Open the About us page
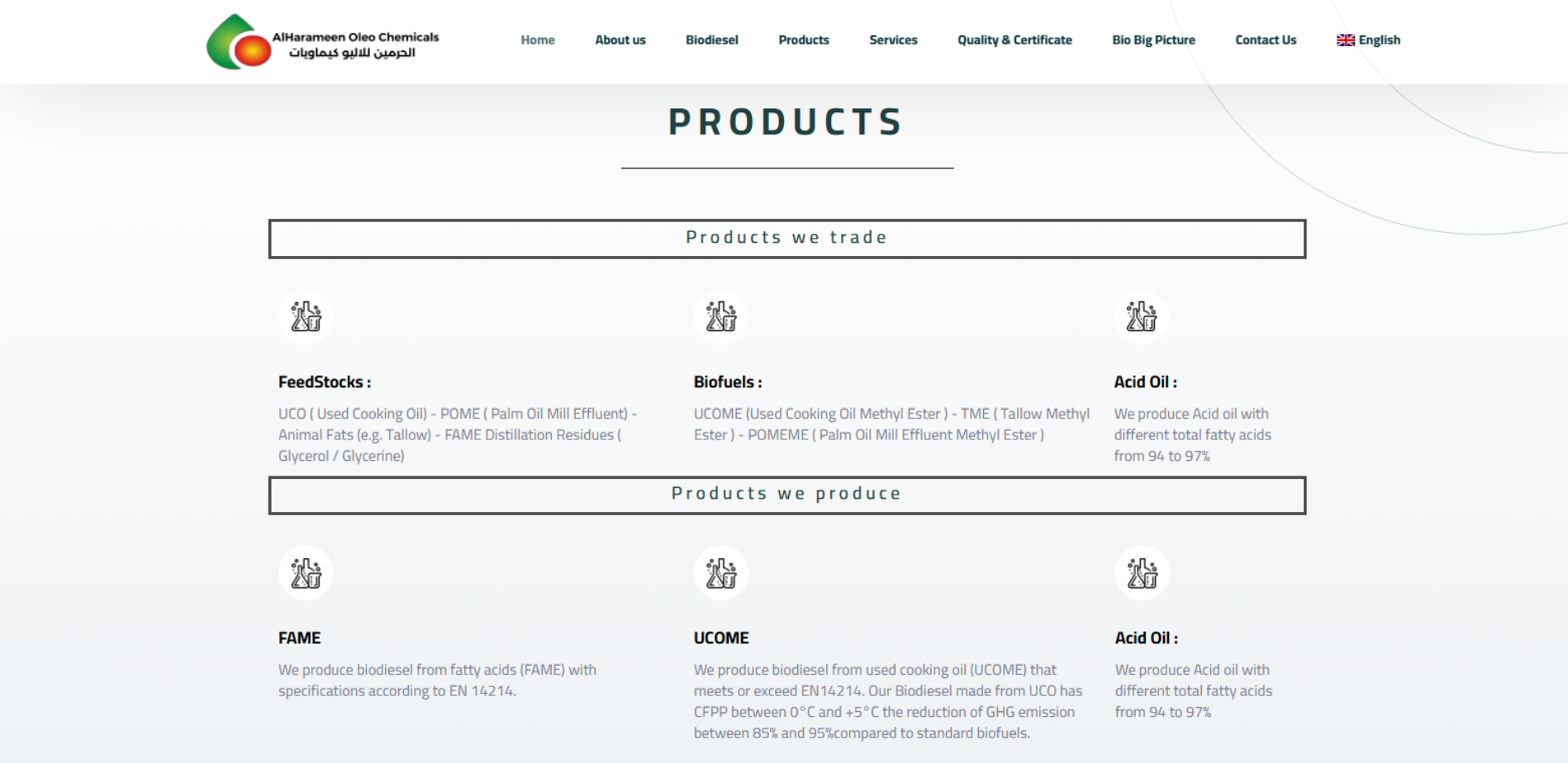Image resolution: width=1568 pixels, height=763 pixels. [620, 40]
